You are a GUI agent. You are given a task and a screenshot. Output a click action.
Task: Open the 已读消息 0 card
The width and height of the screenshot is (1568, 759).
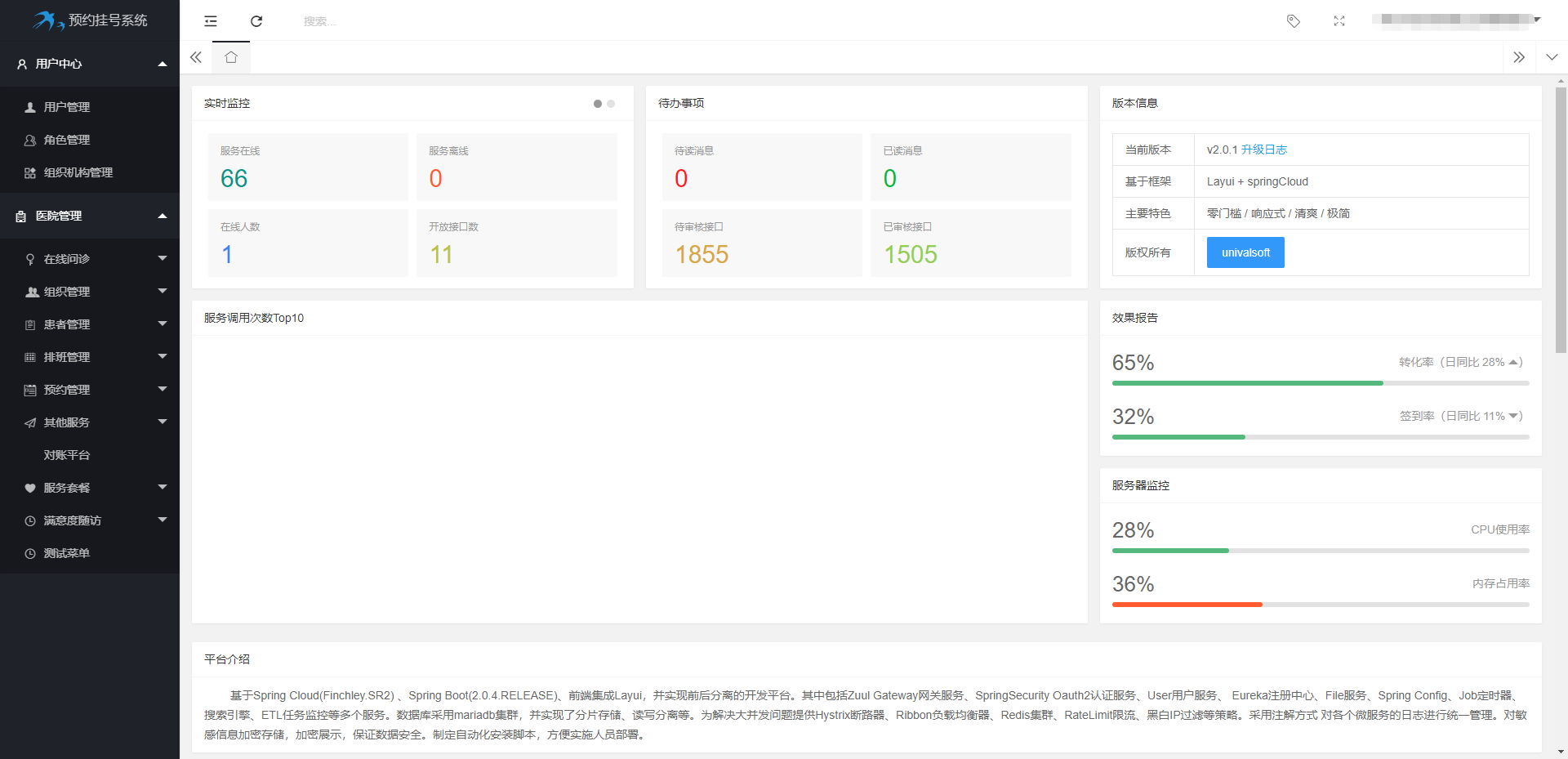coord(971,167)
